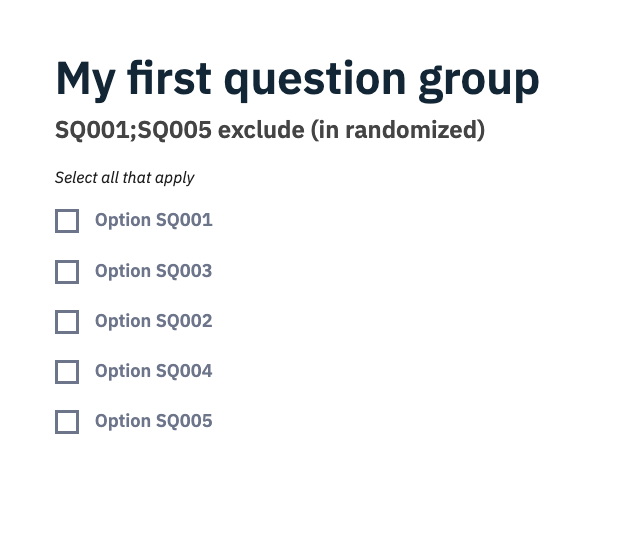Click the 'Option SQ005' label text
Viewport: 643px width, 533px height.
coord(153,421)
